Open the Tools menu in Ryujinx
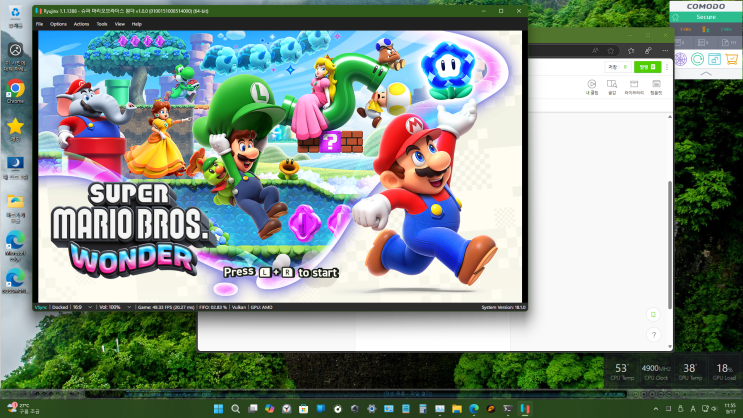This screenshot has width=743, height=418. coord(102,24)
